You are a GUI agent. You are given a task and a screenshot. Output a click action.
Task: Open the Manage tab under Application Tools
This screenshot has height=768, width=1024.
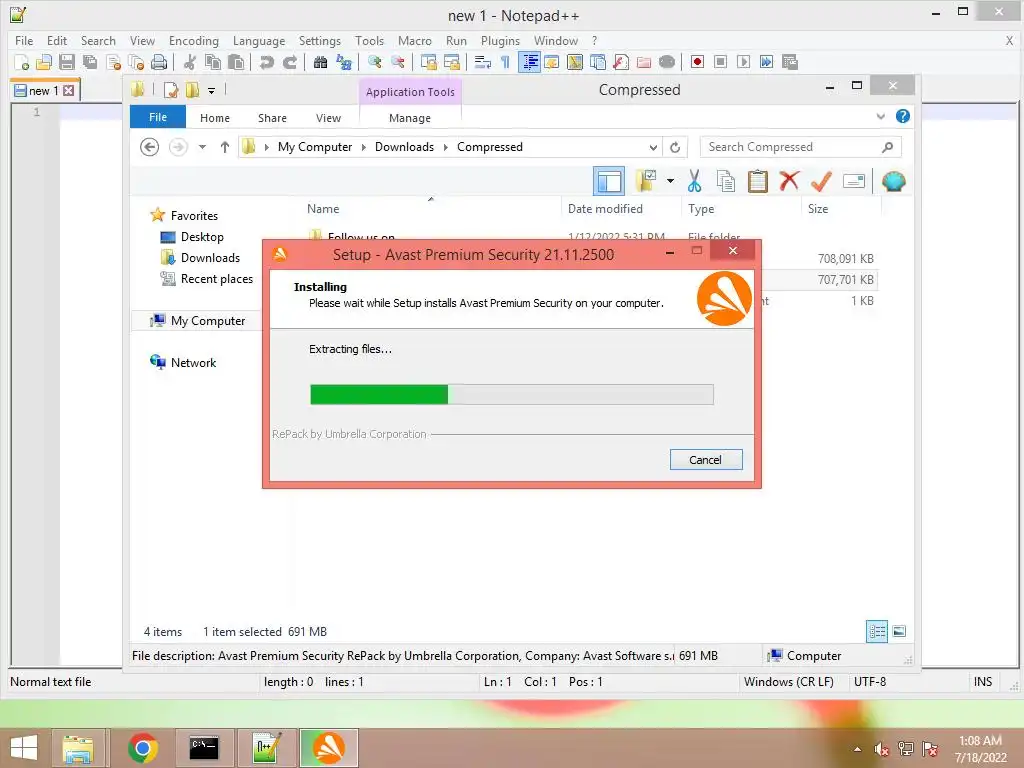[x=409, y=118]
